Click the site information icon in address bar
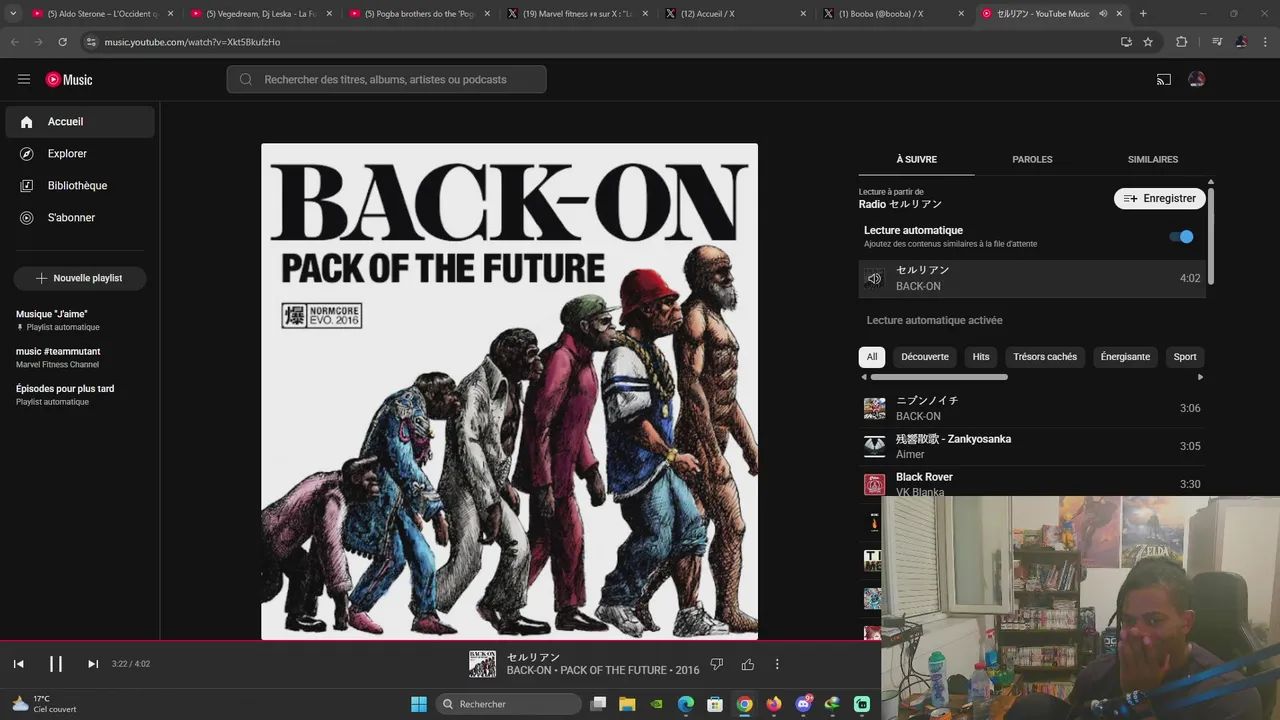 tap(91, 42)
